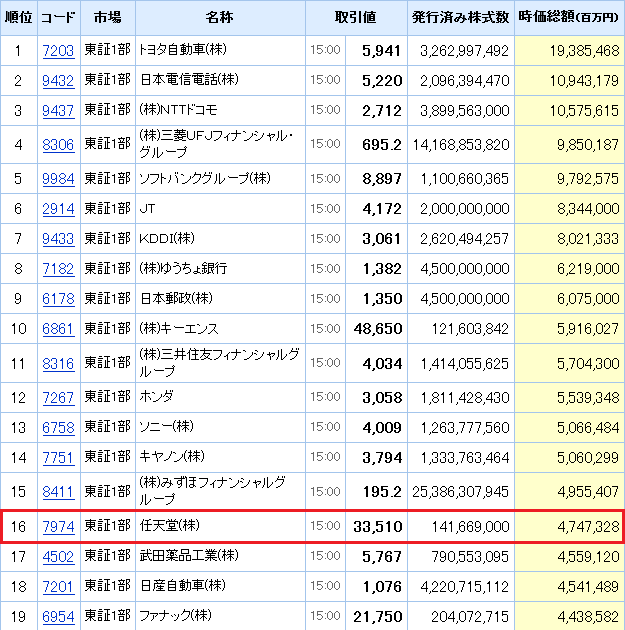The height and width of the screenshot is (630, 625).
Task: Select the name 日本電信電話(株)
Action: click(x=189, y=80)
